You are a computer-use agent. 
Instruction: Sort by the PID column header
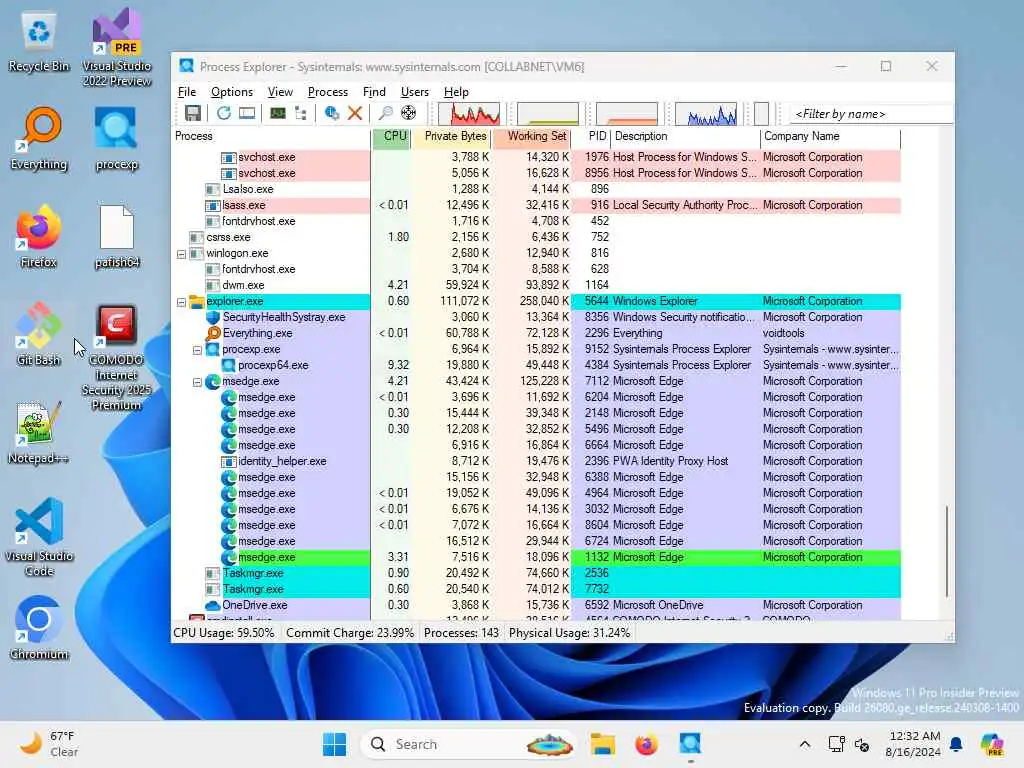click(x=592, y=136)
